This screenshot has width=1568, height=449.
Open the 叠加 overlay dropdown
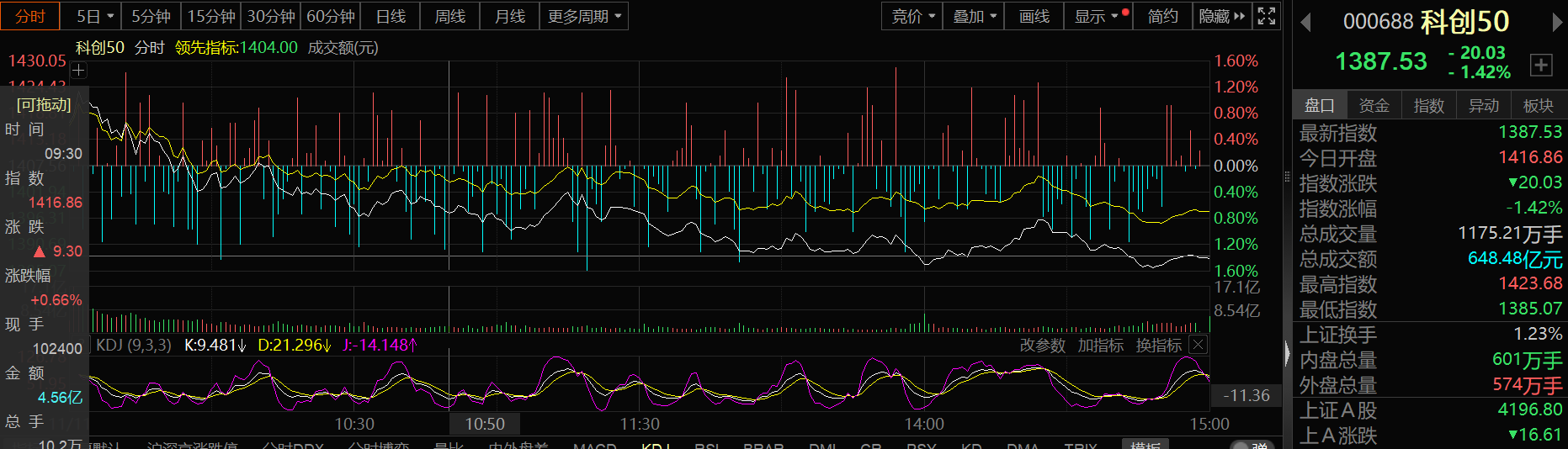pyautogui.click(x=974, y=16)
